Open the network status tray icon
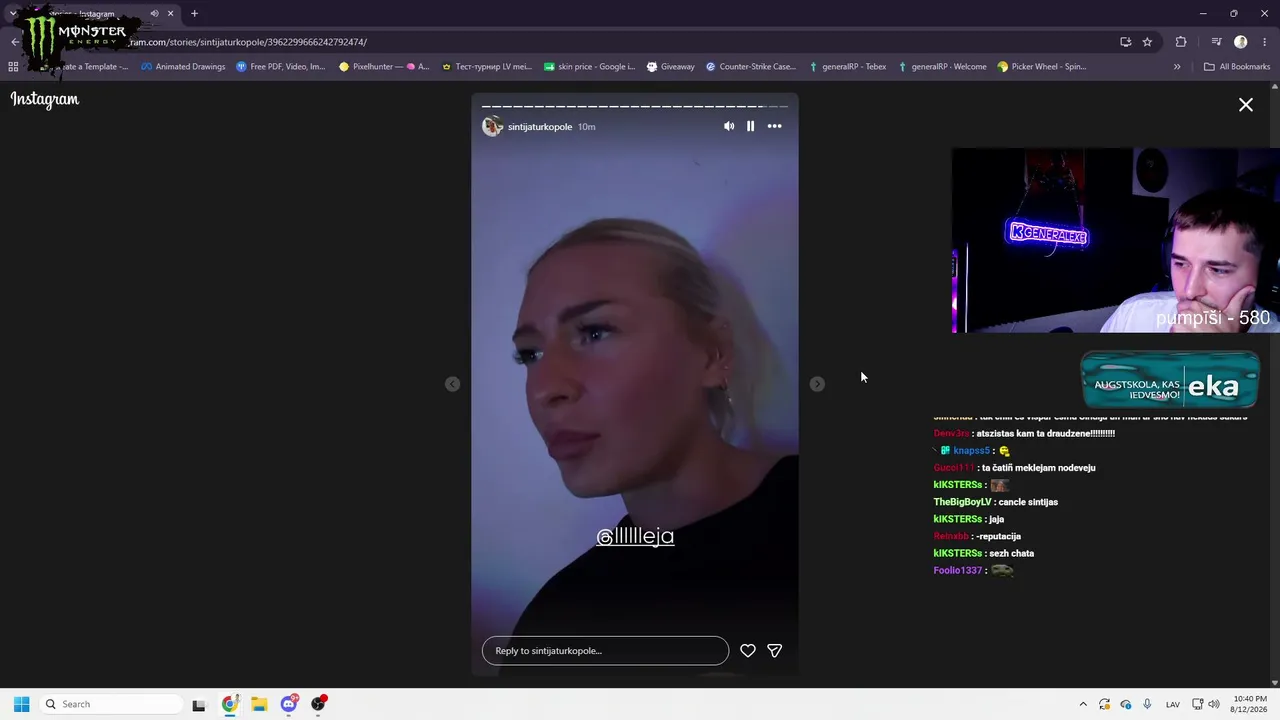 (x=1197, y=704)
